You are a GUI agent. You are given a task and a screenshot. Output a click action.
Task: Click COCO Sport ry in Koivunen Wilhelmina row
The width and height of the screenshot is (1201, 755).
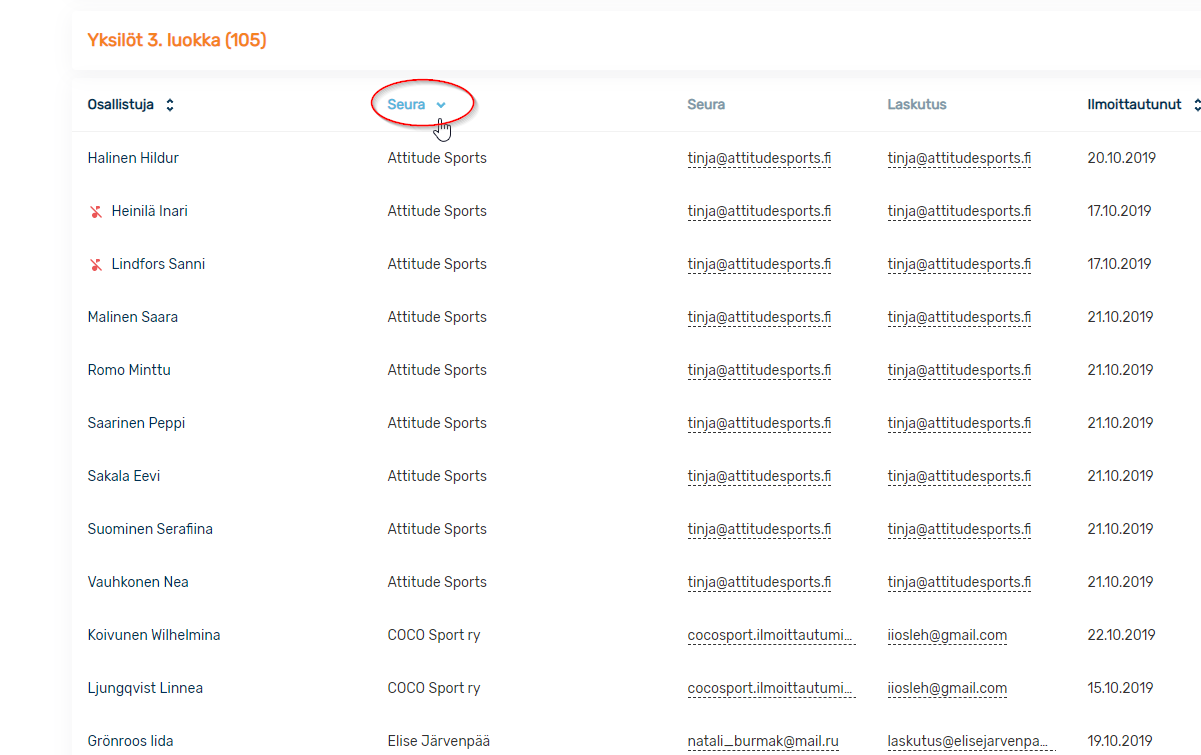coord(434,635)
